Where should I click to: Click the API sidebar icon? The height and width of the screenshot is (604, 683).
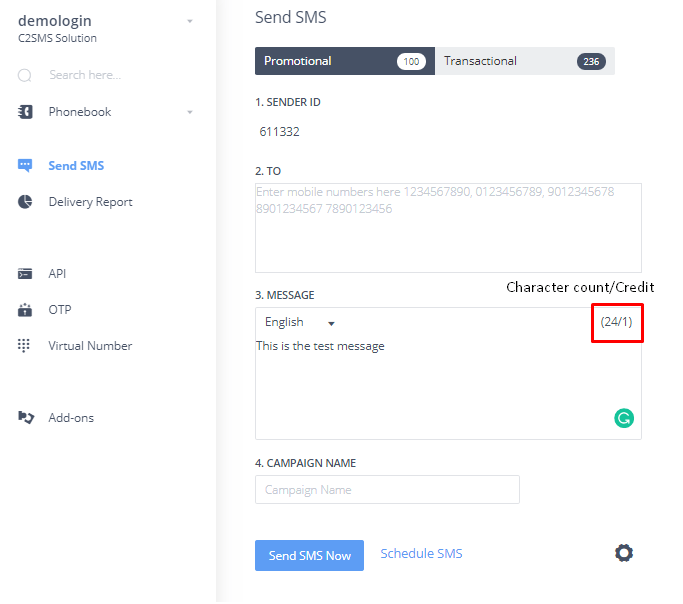(x=26, y=274)
